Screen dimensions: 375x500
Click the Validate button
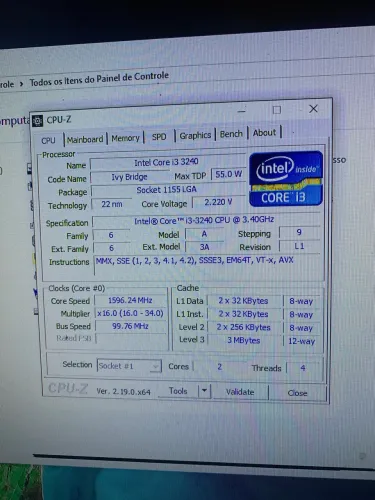pyautogui.click(x=240, y=392)
